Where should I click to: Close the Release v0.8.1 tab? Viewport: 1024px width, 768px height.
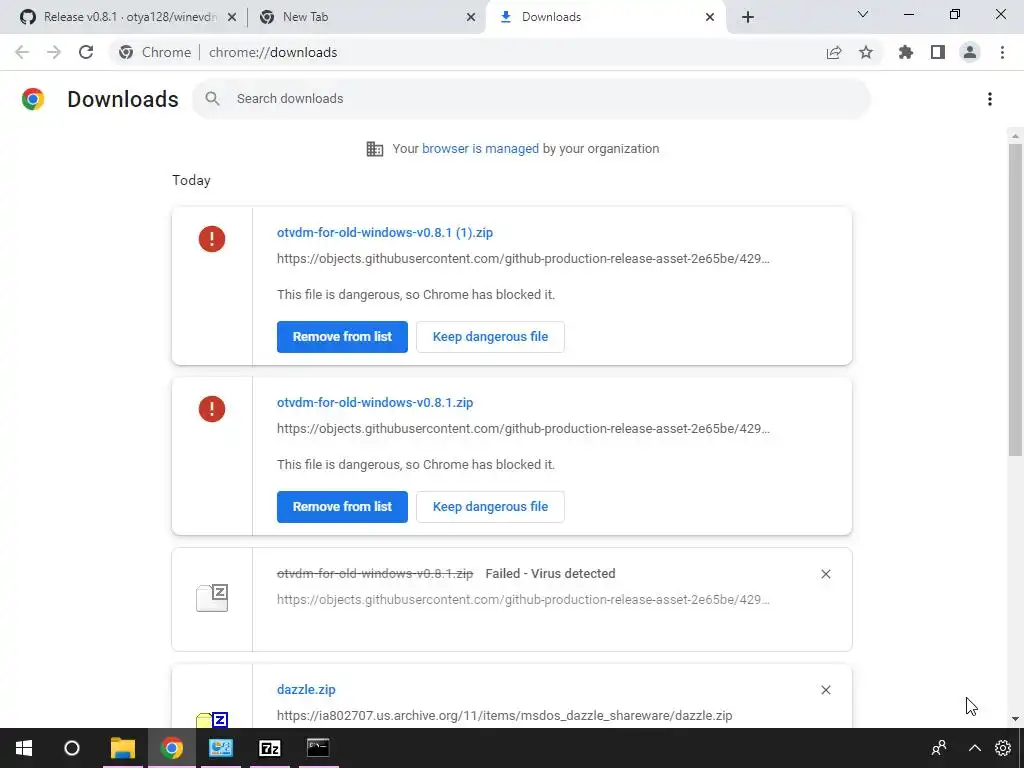tap(232, 17)
